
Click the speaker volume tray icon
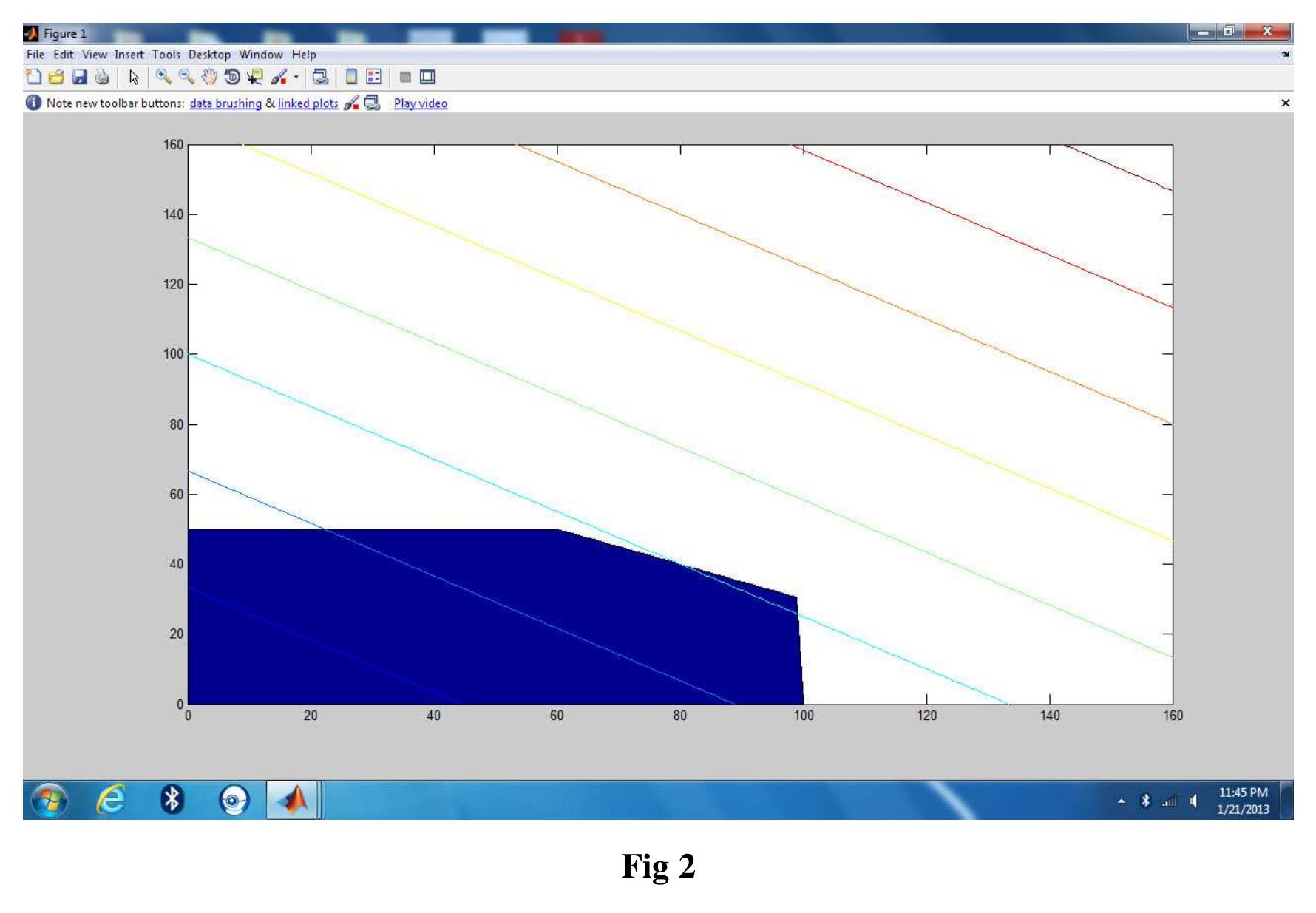pyautogui.click(x=1193, y=801)
